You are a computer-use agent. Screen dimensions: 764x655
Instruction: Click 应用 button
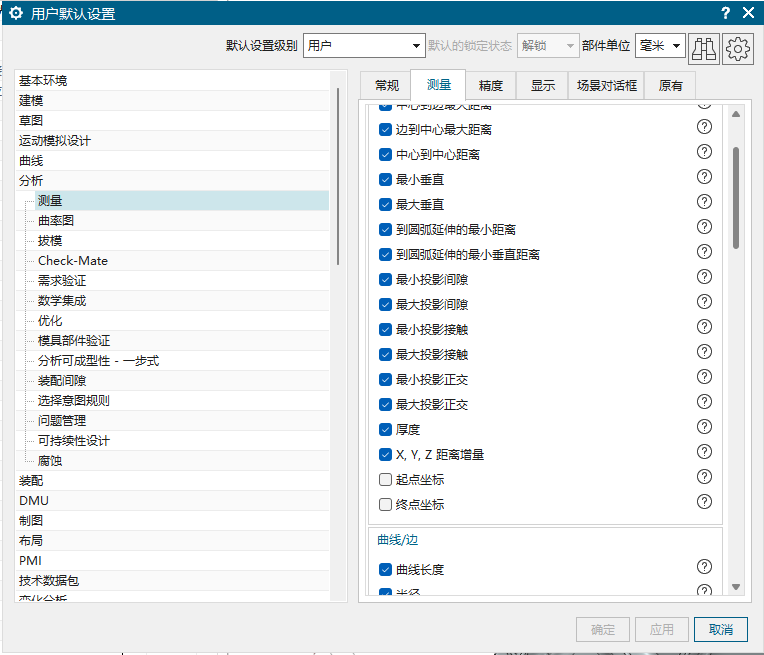coord(662,630)
